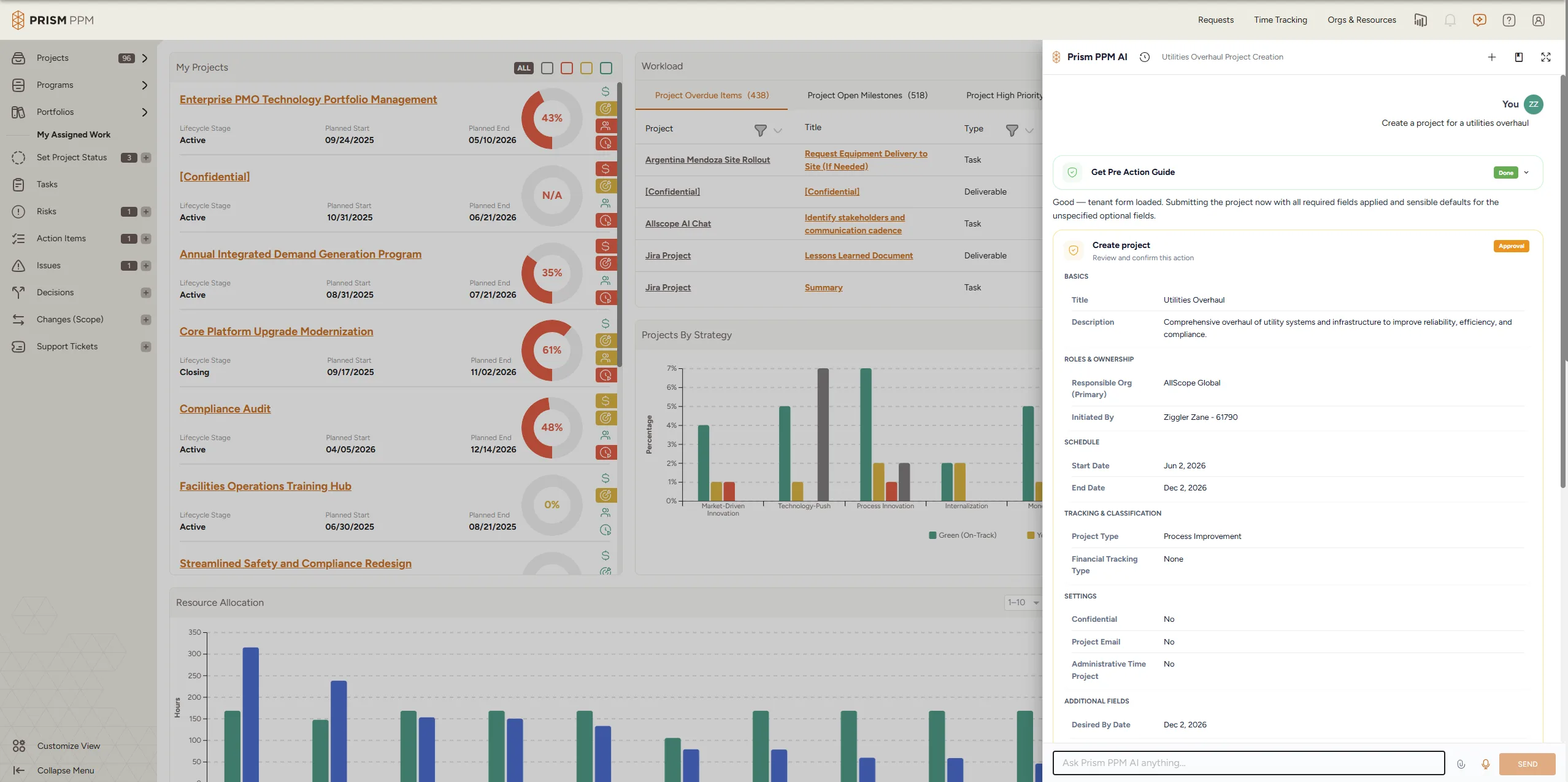1568x782 pixels.
Task: Add a new Issue with plus icon
Action: 146,266
